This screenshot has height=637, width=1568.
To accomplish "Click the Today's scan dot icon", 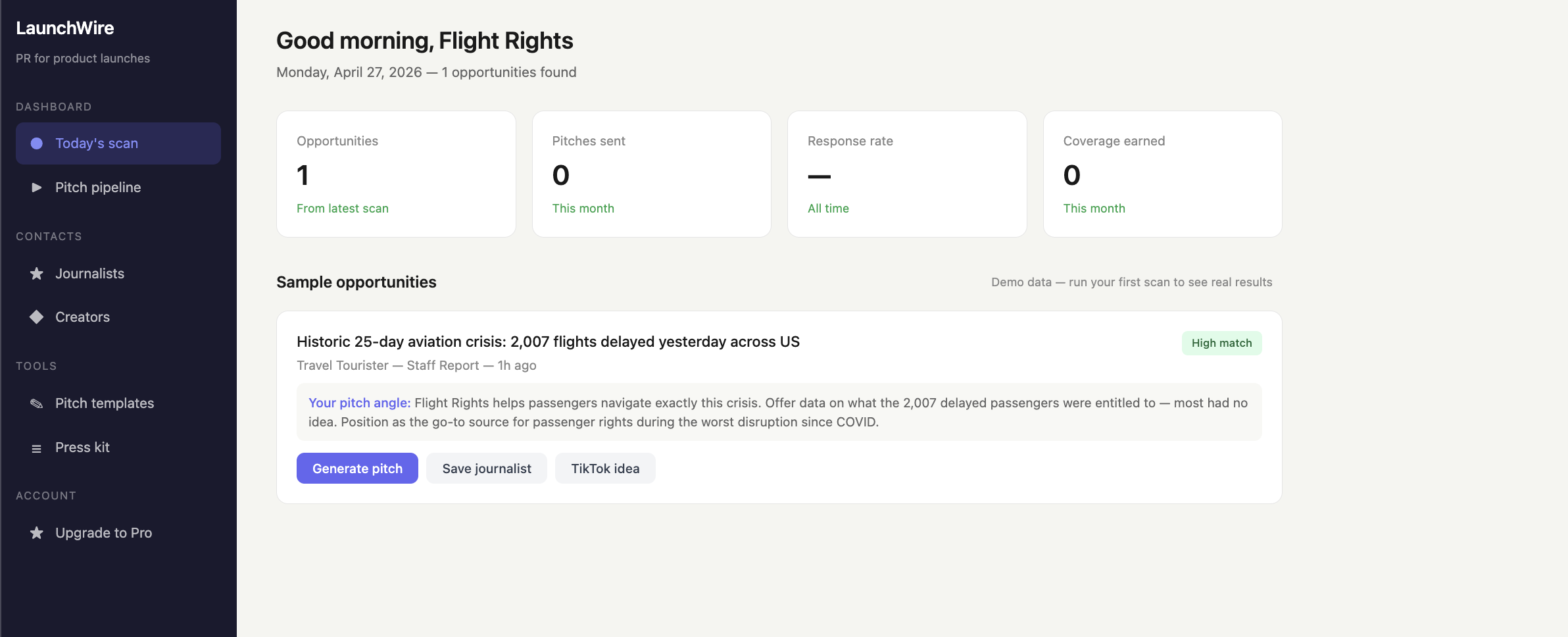I will pos(36,143).
